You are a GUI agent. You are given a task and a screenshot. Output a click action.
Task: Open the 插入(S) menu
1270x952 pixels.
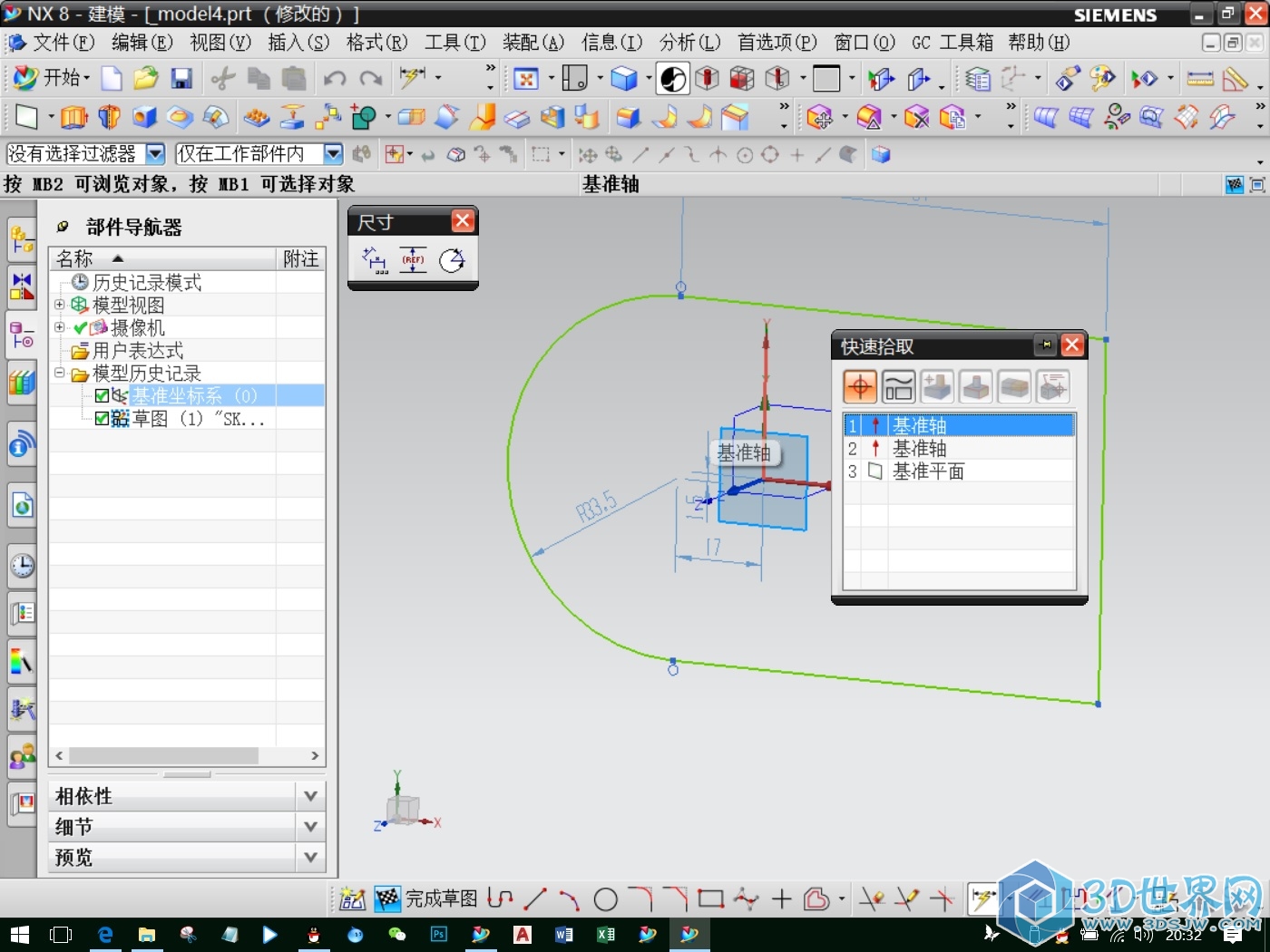pos(298,43)
